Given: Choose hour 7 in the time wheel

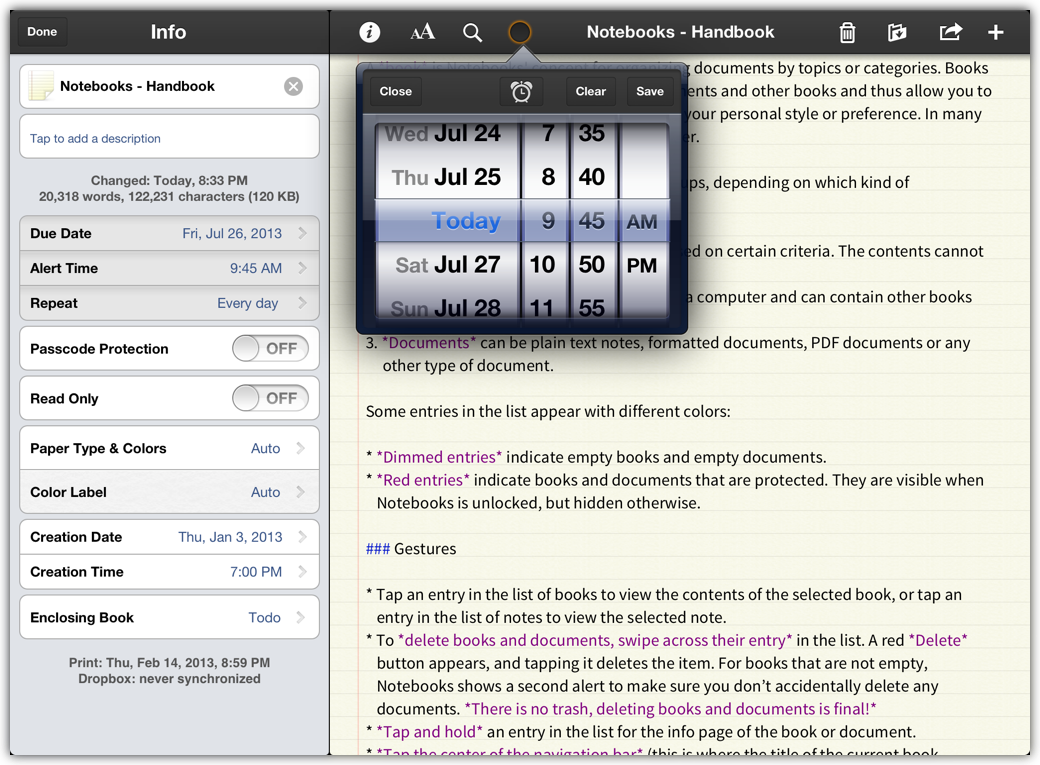Looking at the screenshot, I should [548, 134].
